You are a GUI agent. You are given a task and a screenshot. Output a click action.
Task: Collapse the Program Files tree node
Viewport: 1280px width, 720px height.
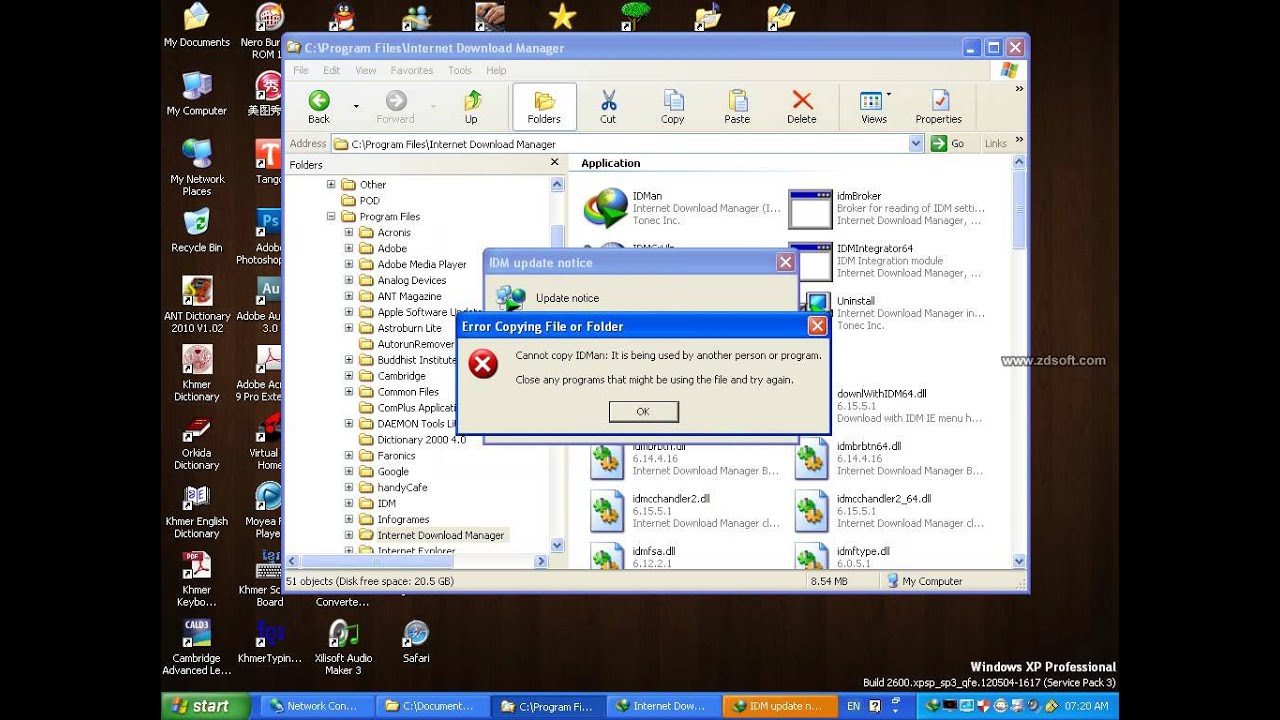331,217
